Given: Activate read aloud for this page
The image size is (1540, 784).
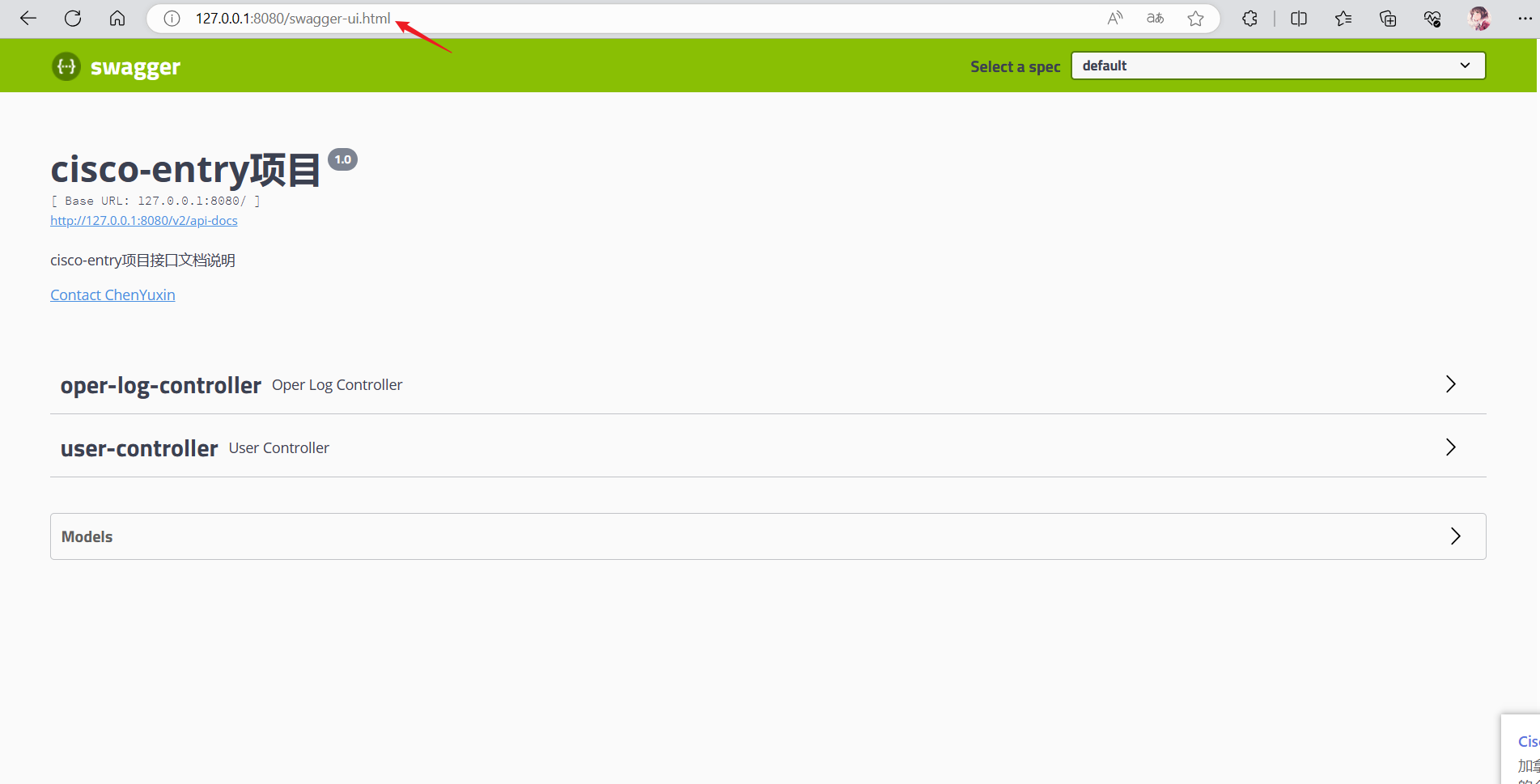Looking at the screenshot, I should 1114,18.
